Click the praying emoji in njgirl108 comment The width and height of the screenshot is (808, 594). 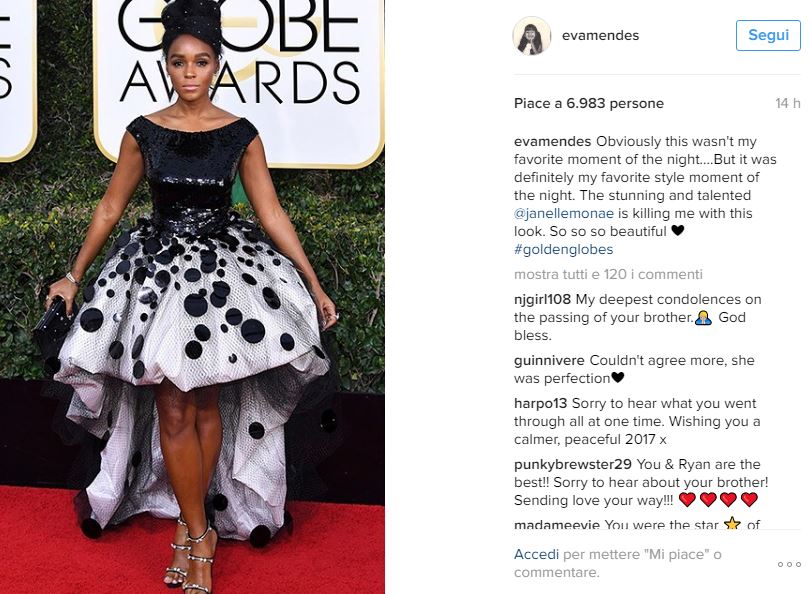pos(703,318)
